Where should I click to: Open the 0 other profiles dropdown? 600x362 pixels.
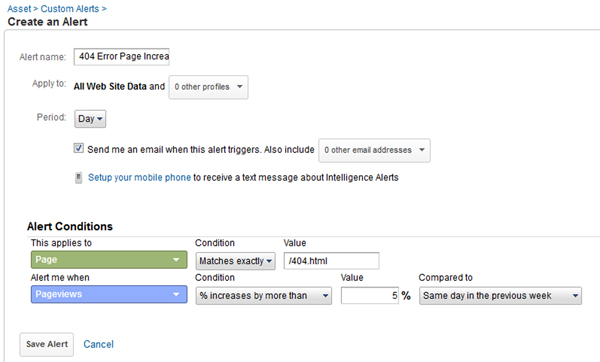tap(209, 87)
